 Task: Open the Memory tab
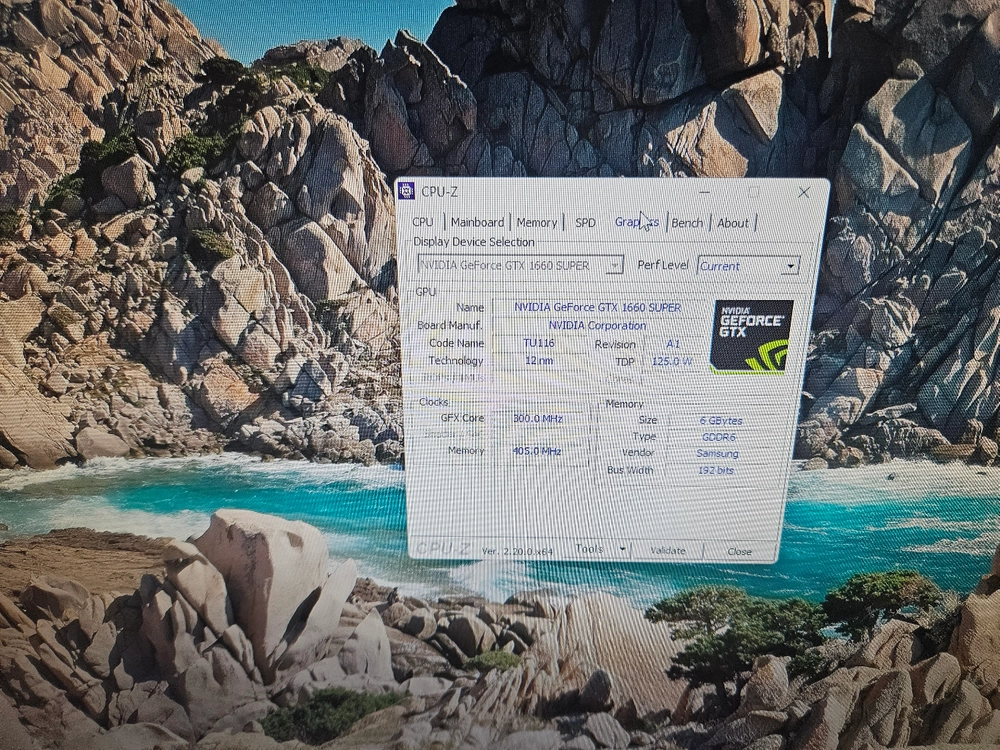coord(536,223)
